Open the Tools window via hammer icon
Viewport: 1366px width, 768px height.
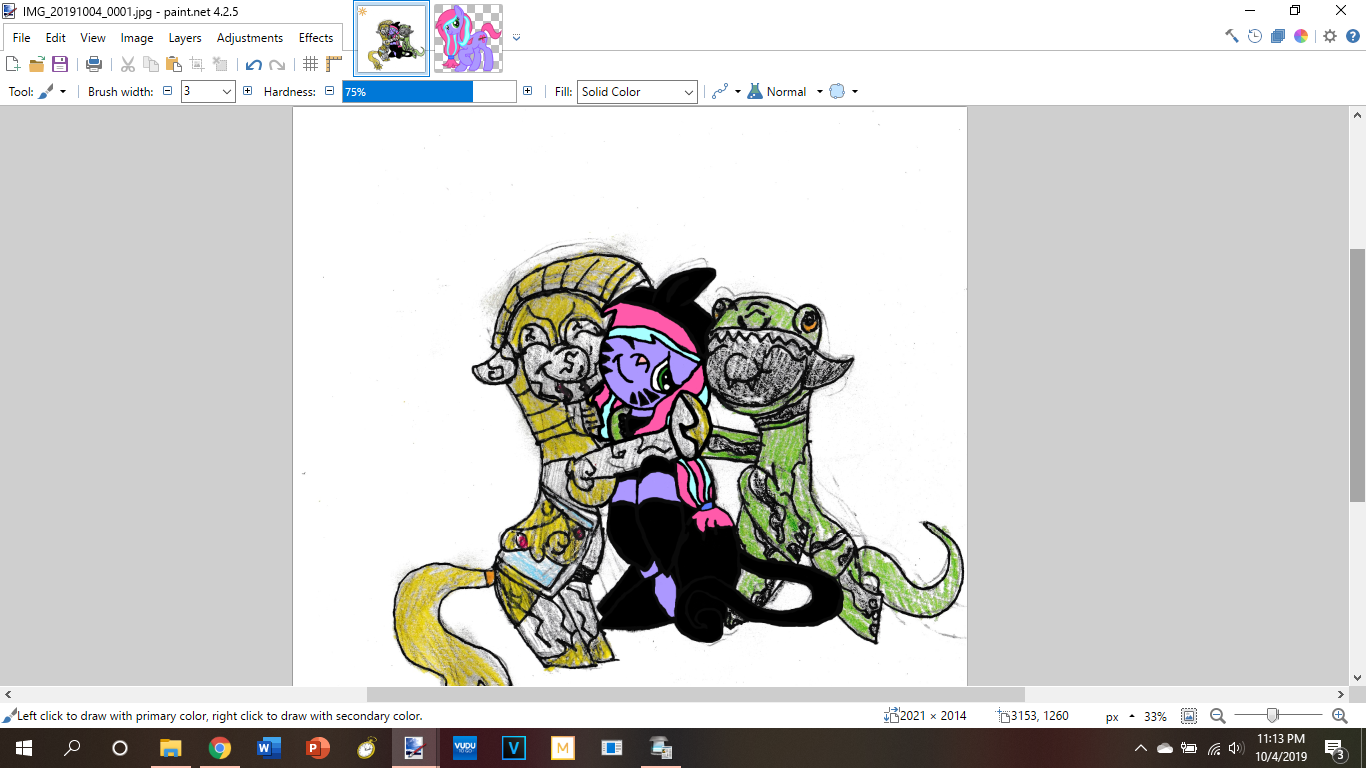(x=1231, y=36)
